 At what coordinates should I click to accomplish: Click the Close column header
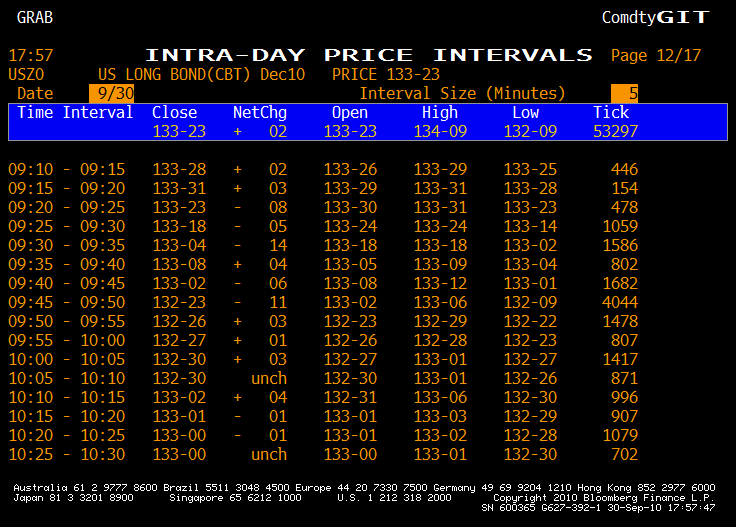coord(175,112)
